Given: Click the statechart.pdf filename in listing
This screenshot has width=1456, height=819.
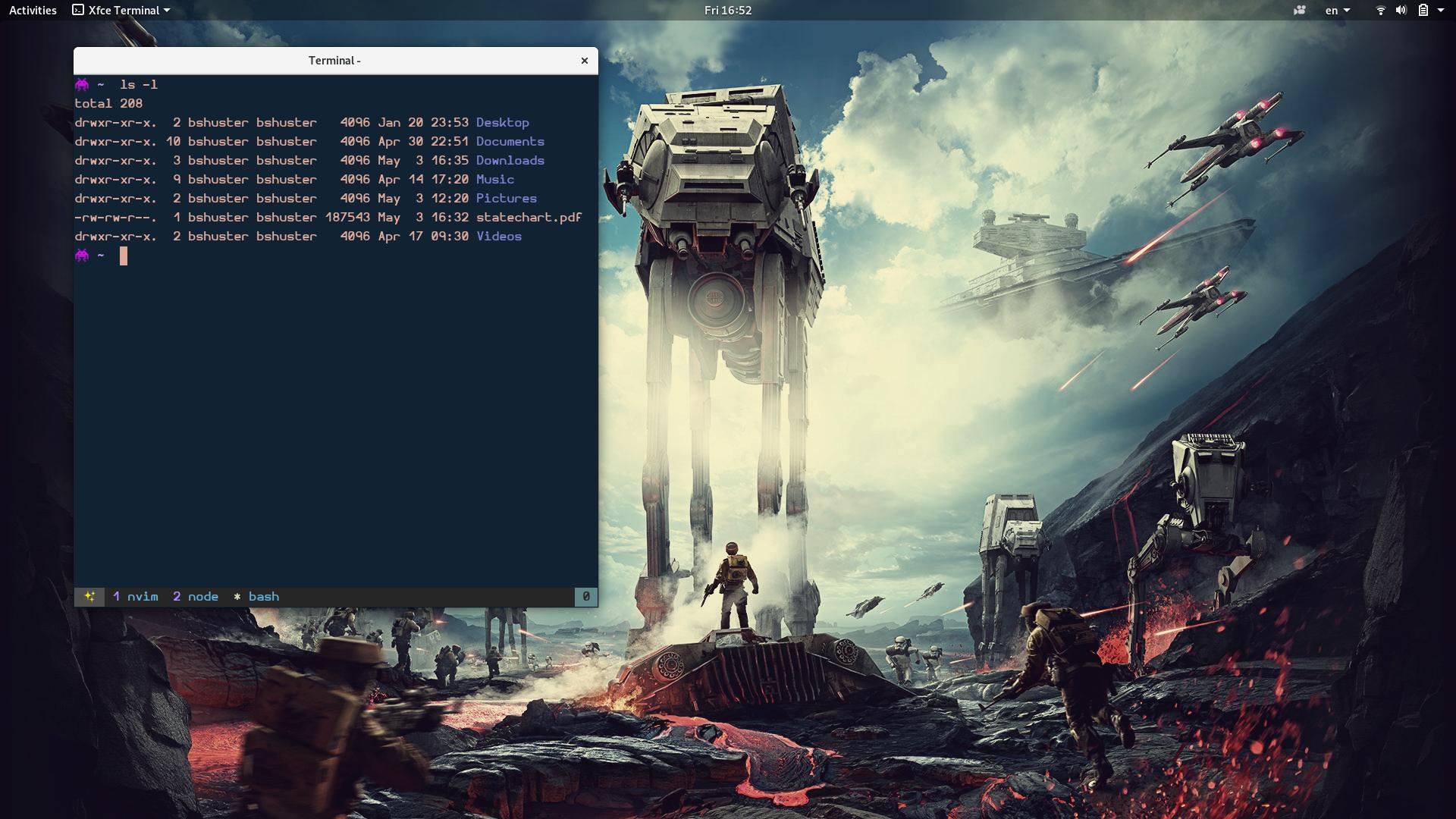Looking at the screenshot, I should tap(529, 218).
